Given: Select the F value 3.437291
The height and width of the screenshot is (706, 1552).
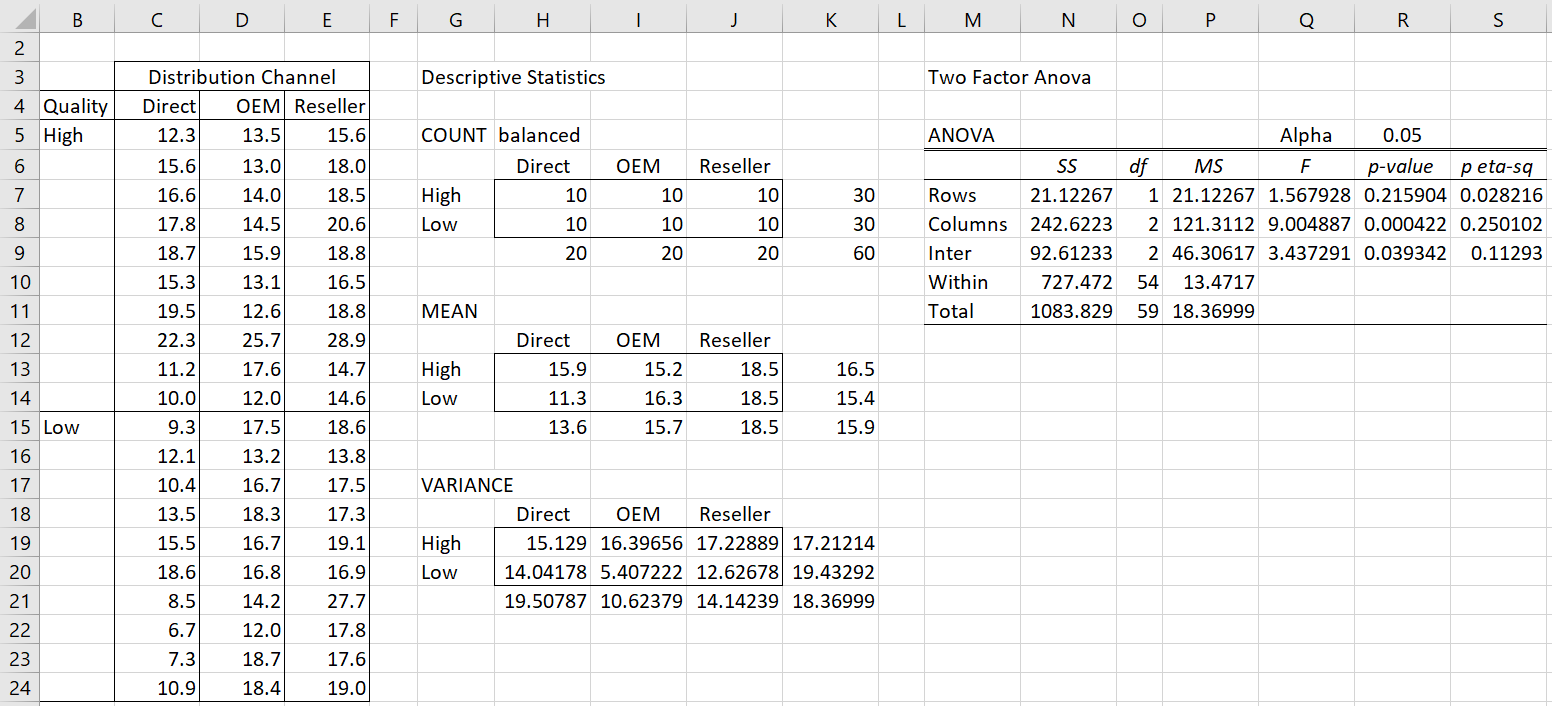Looking at the screenshot, I should [1306, 253].
